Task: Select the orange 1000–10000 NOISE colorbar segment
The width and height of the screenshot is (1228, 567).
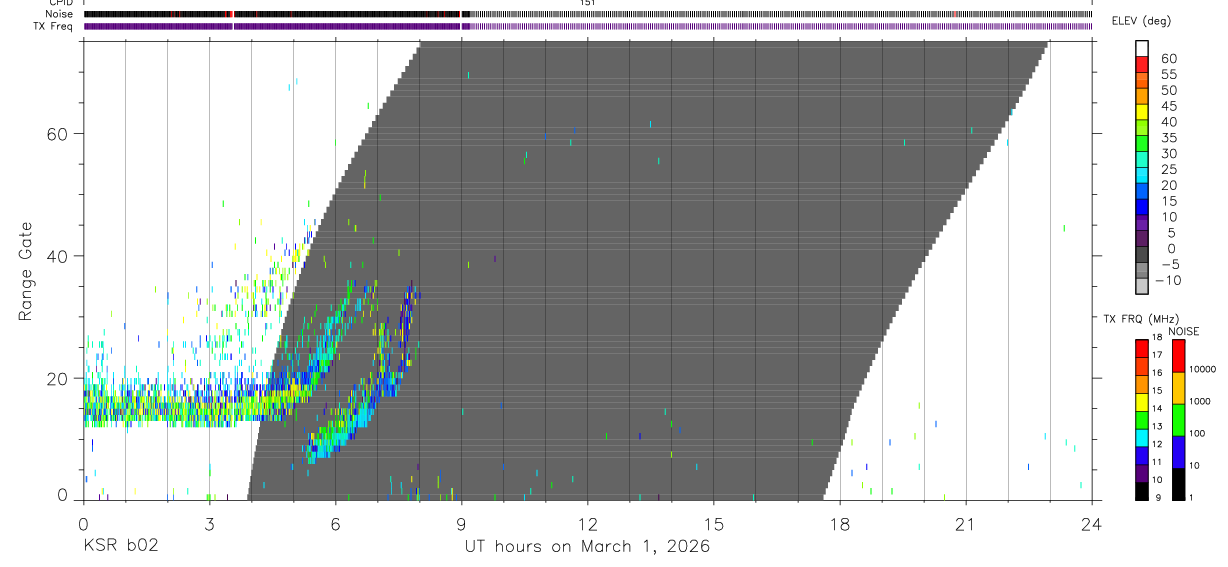Action: click(x=1179, y=388)
